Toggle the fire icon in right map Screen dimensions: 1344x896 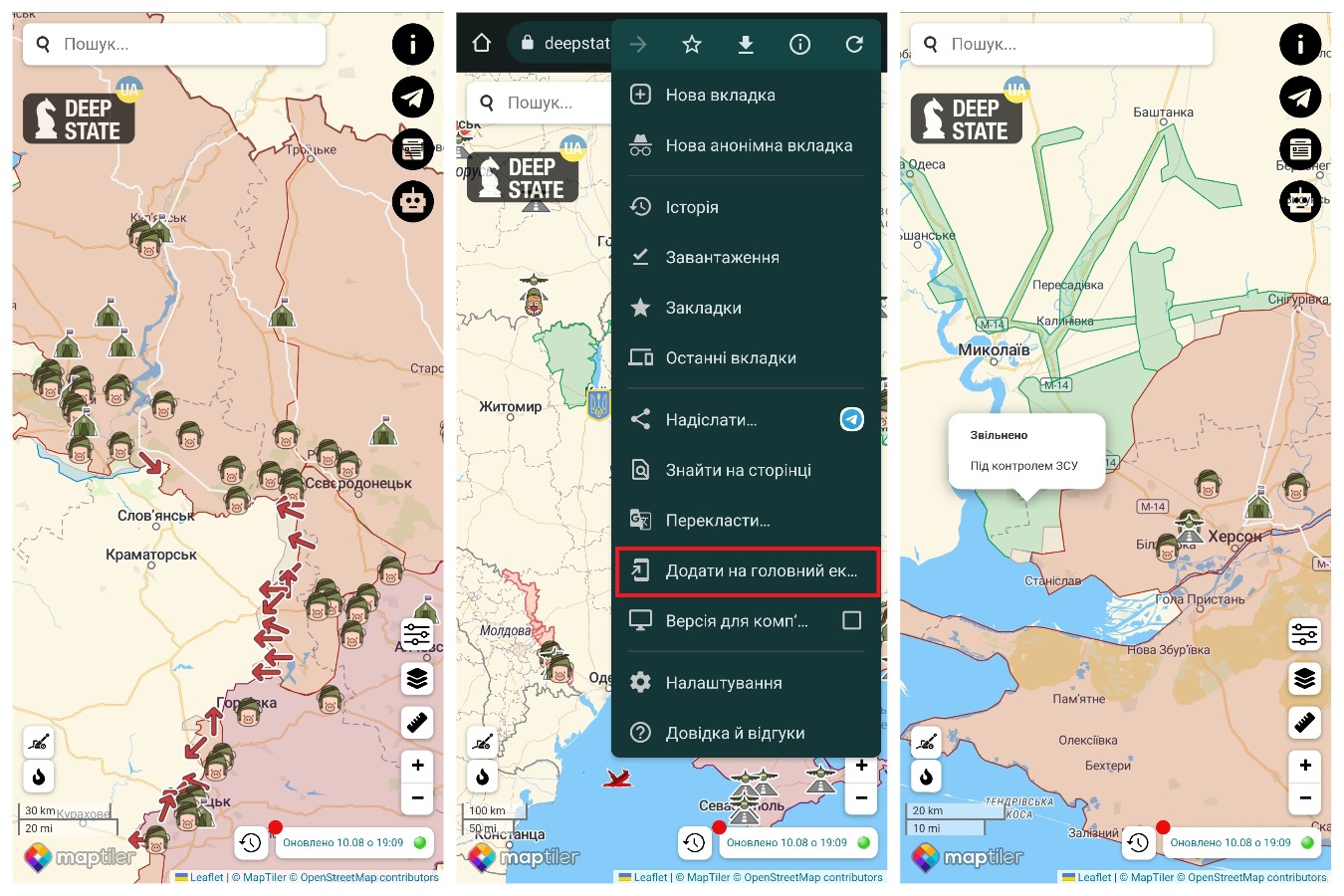927,777
